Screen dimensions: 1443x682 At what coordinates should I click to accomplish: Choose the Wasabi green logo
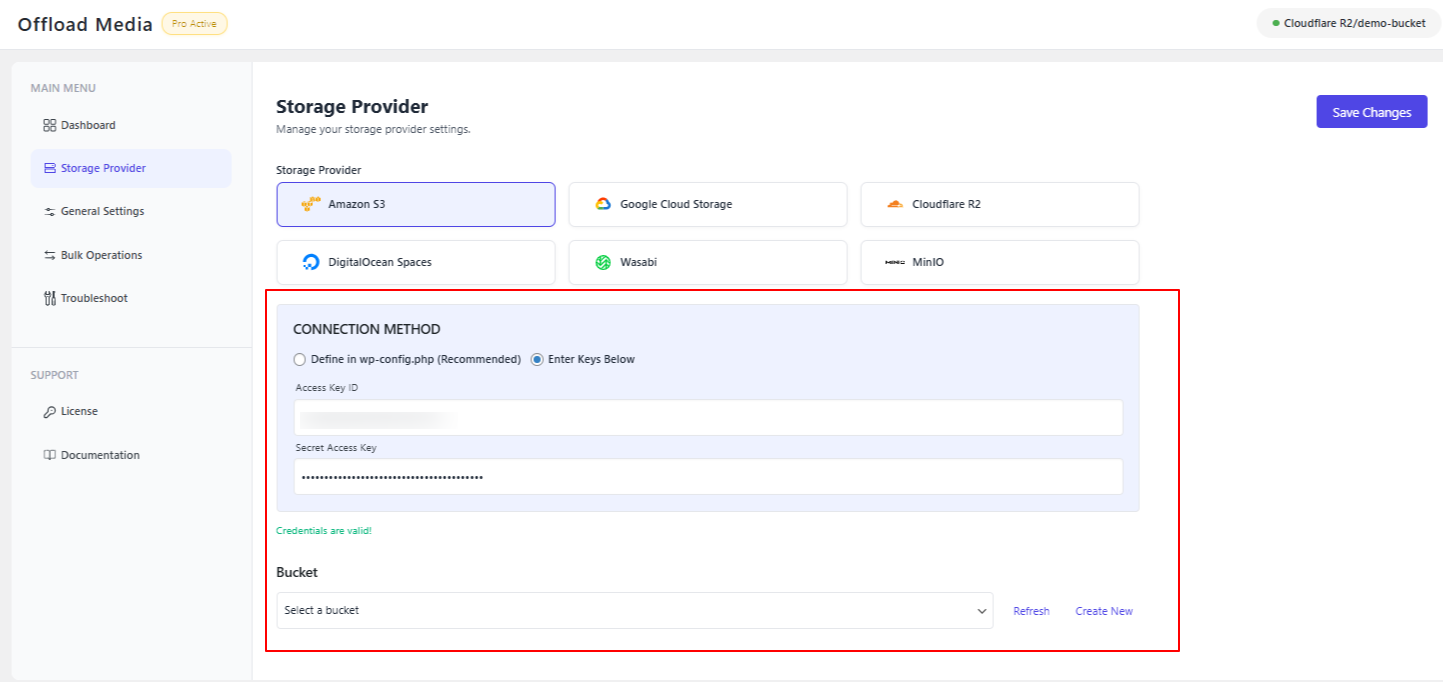603,262
